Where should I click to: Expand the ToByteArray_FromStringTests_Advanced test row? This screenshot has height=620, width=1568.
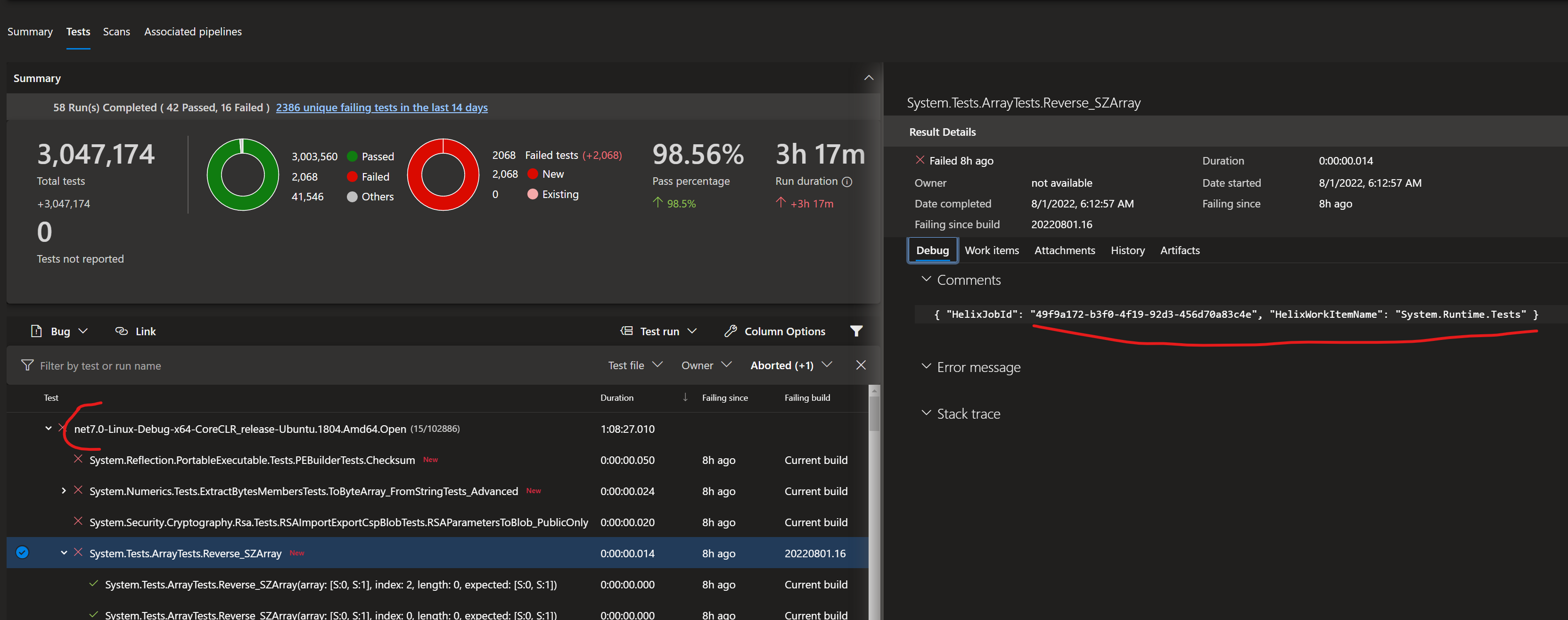(x=63, y=490)
